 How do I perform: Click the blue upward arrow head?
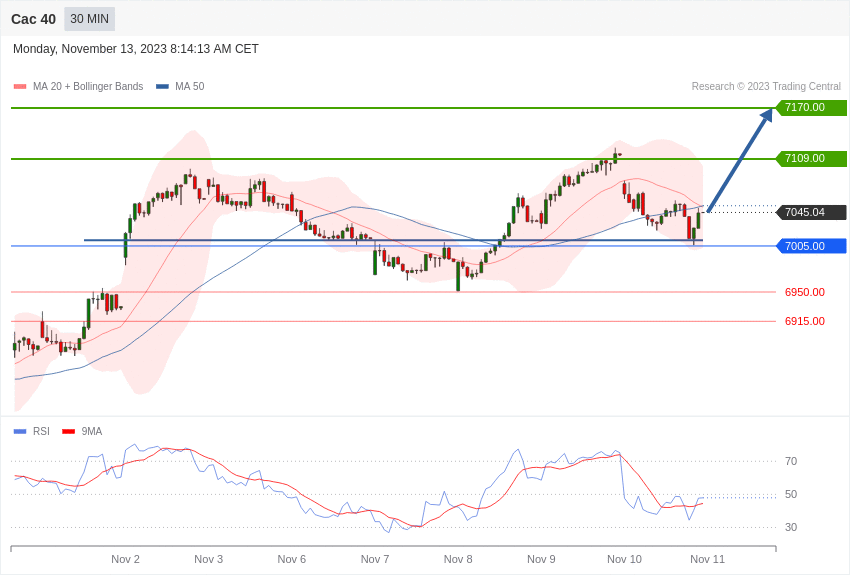tap(766, 116)
